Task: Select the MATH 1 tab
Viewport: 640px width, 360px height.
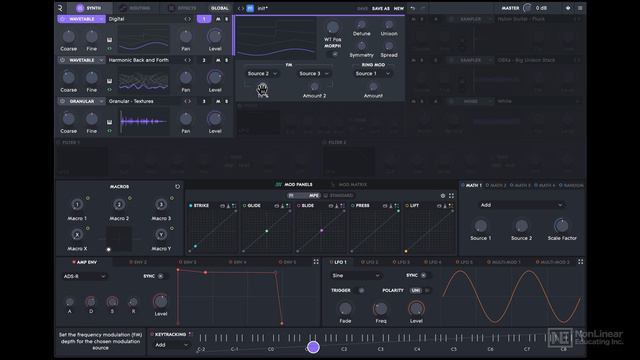Action: point(472,185)
